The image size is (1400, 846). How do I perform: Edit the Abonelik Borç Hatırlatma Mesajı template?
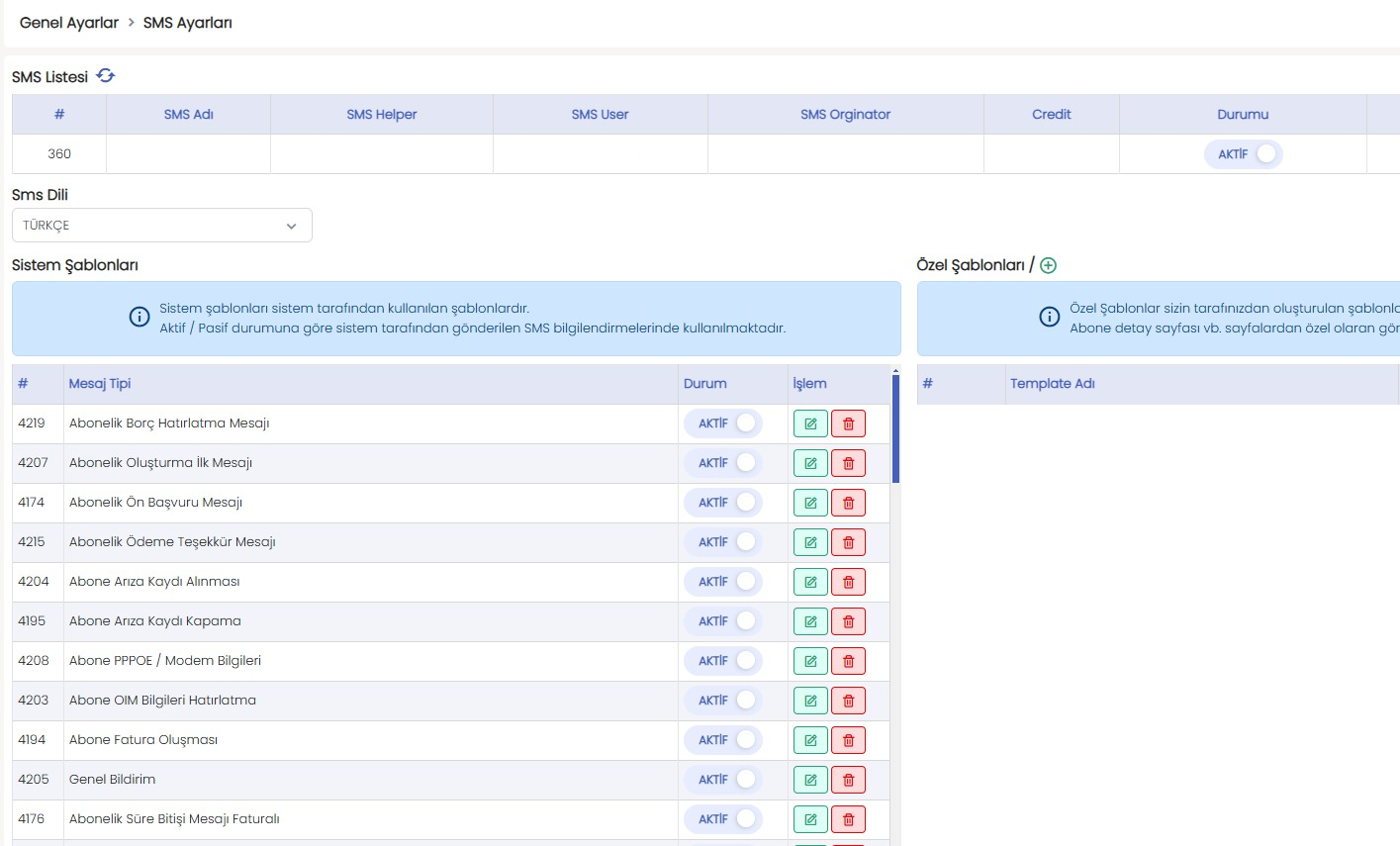click(x=810, y=423)
